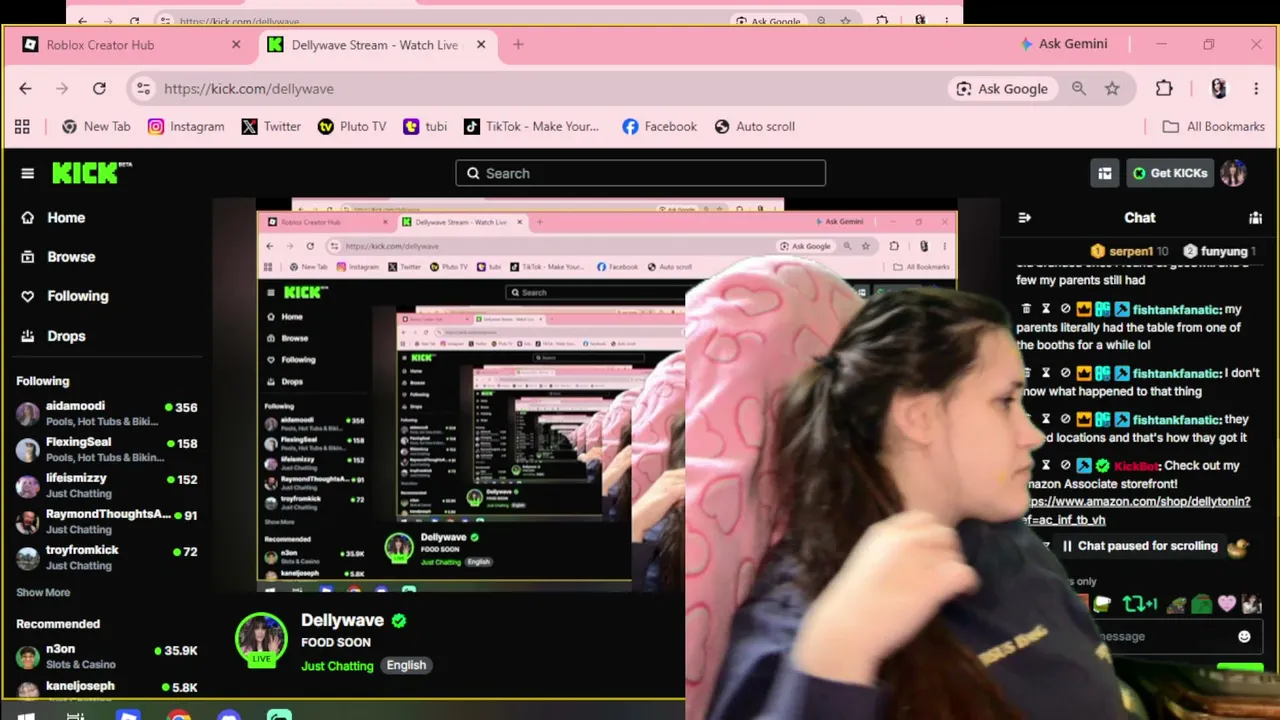
Task: Open the Kick user profile avatar menu
Action: pyautogui.click(x=1234, y=173)
